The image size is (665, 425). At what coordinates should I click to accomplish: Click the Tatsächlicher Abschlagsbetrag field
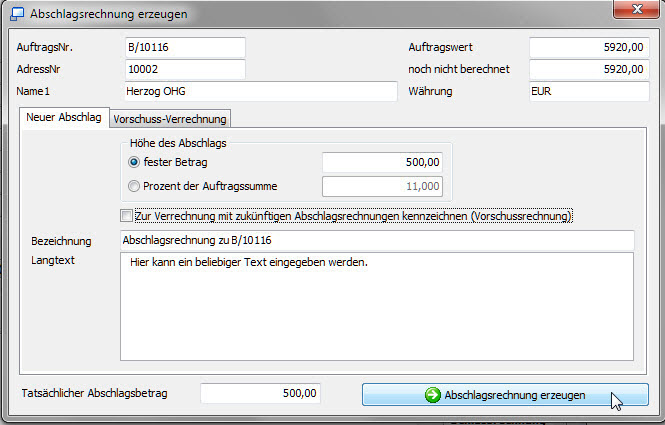(261, 394)
